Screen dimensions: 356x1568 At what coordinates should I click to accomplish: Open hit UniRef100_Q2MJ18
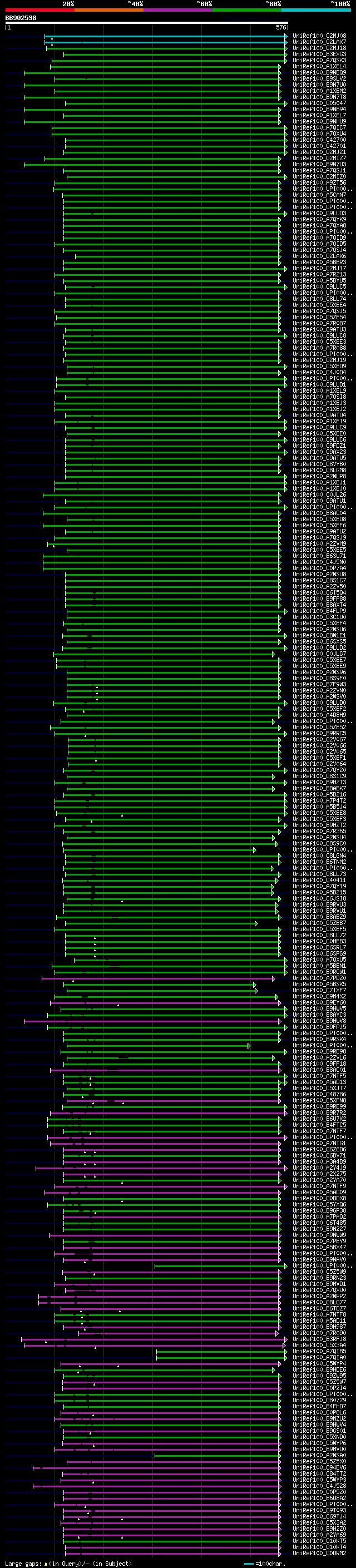pyautogui.click(x=319, y=48)
